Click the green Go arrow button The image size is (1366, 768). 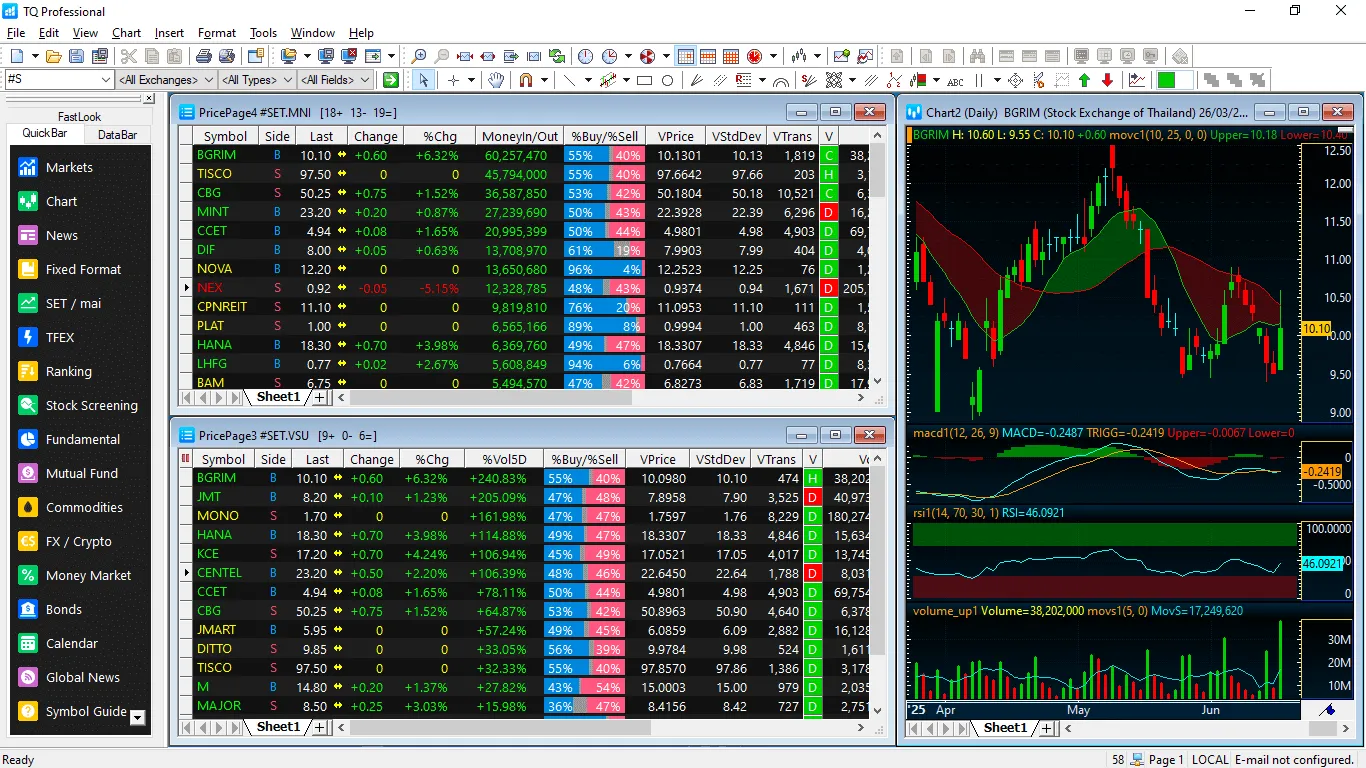[x=391, y=80]
